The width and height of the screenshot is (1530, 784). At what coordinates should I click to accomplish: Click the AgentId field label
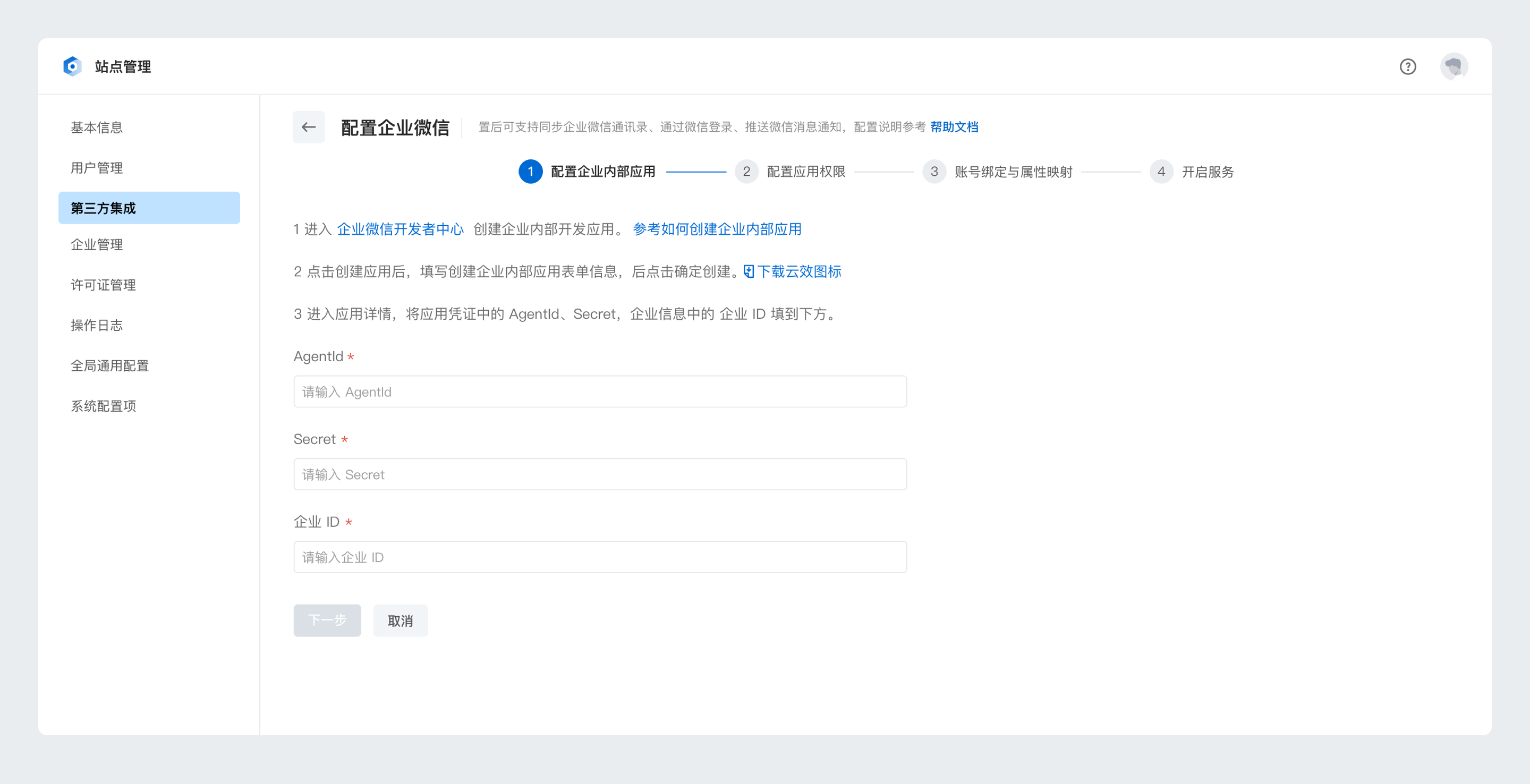coord(318,356)
